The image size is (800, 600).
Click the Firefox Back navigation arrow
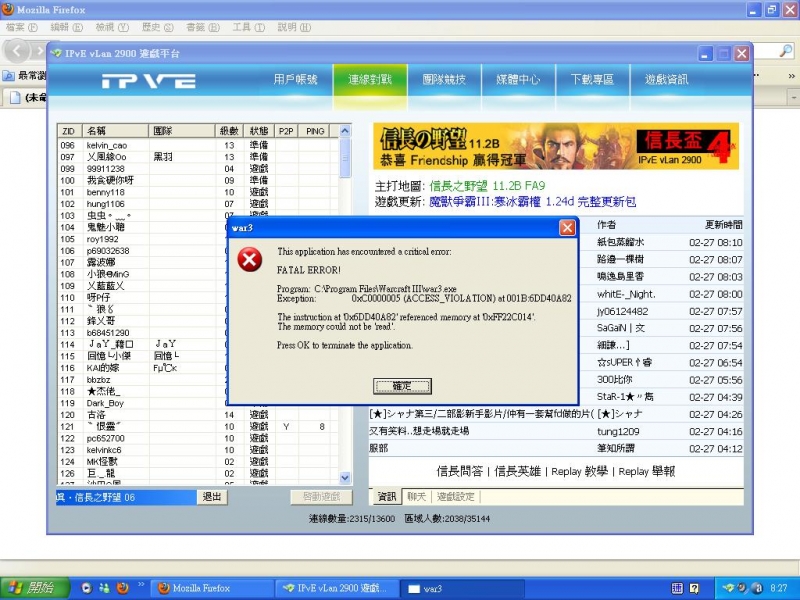(x=15, y=51)
